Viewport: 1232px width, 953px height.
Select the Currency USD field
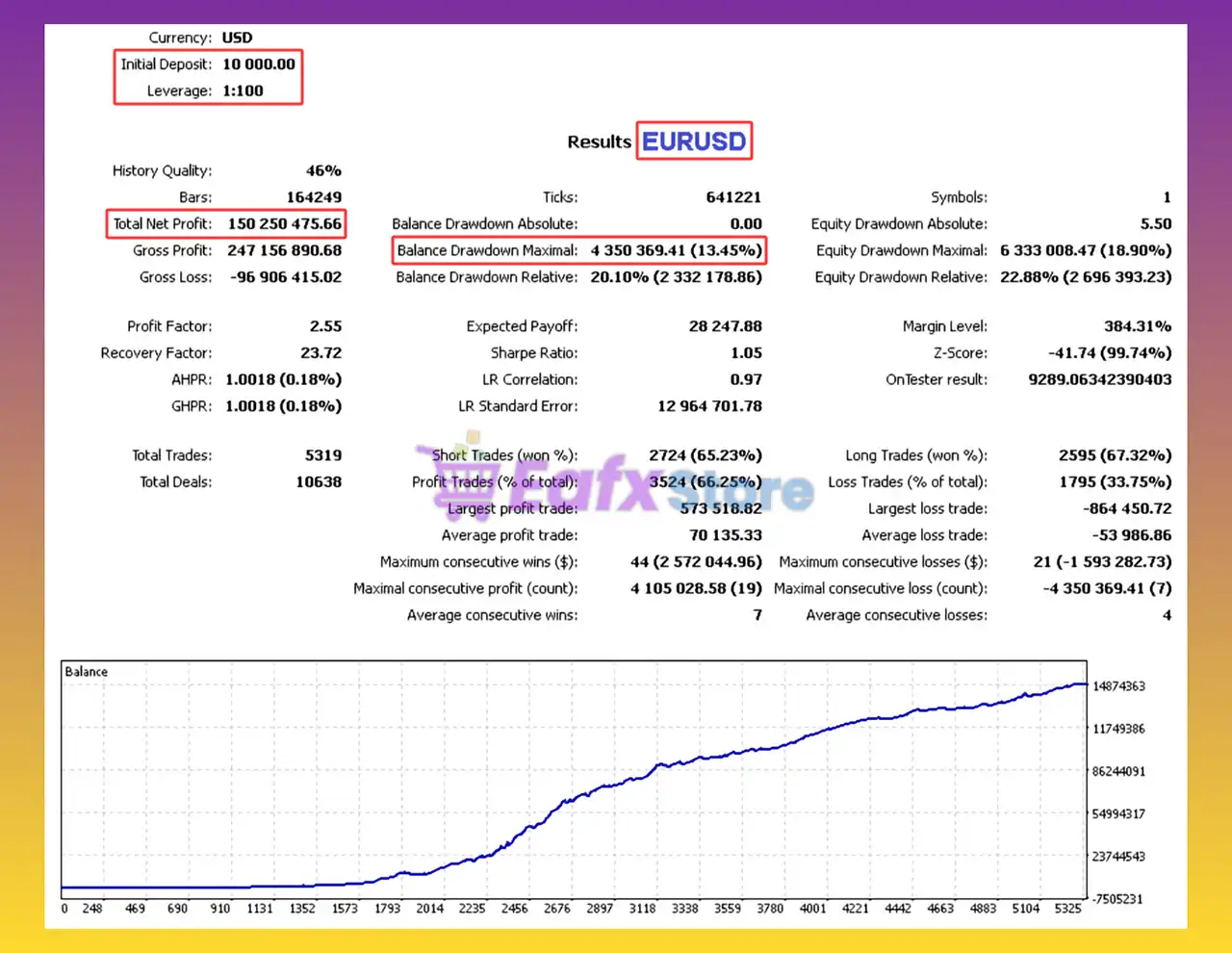click(x=237, y=38)
